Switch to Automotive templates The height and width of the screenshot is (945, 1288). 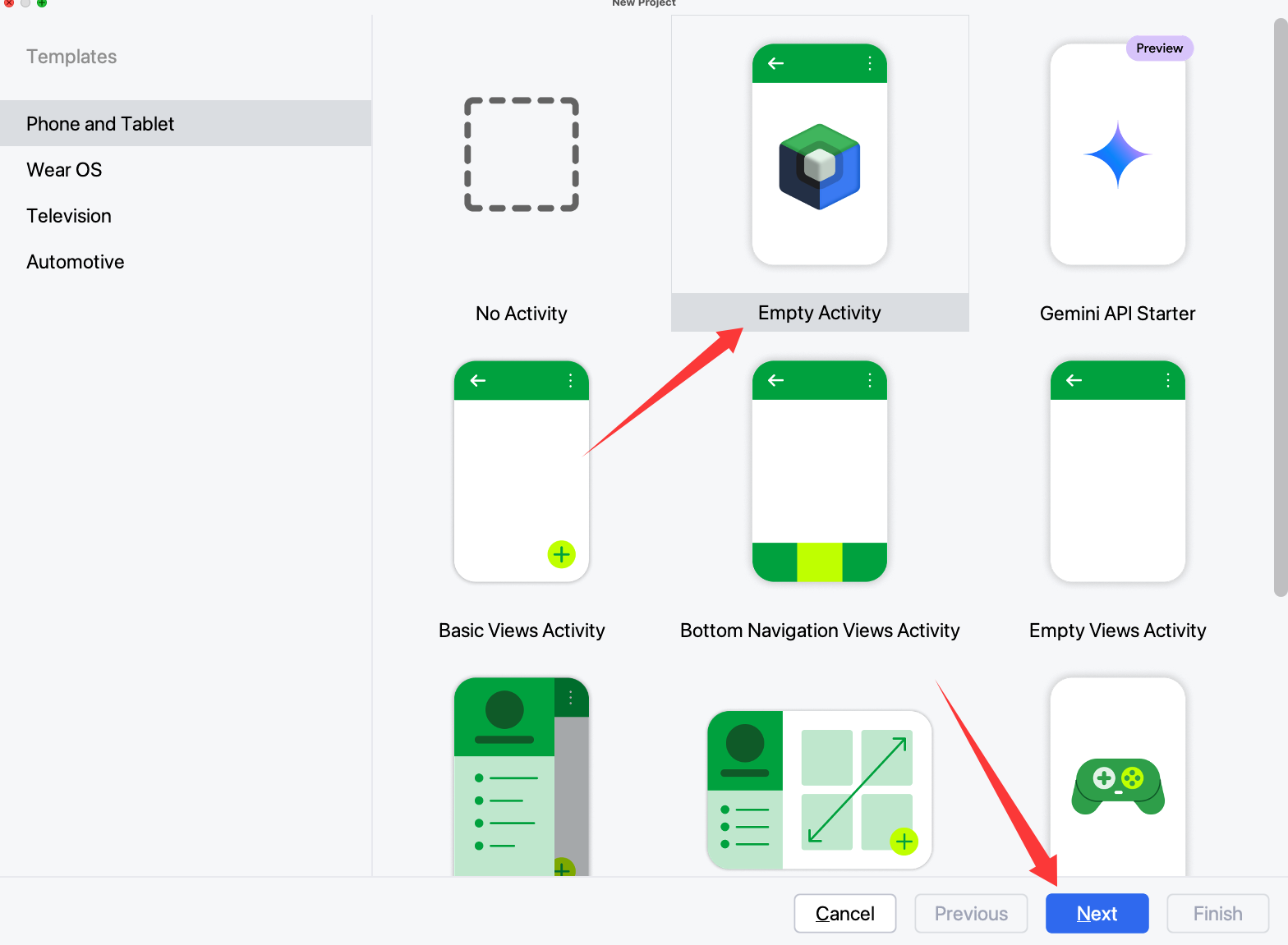pyautogui.click(x=76, y=262)
